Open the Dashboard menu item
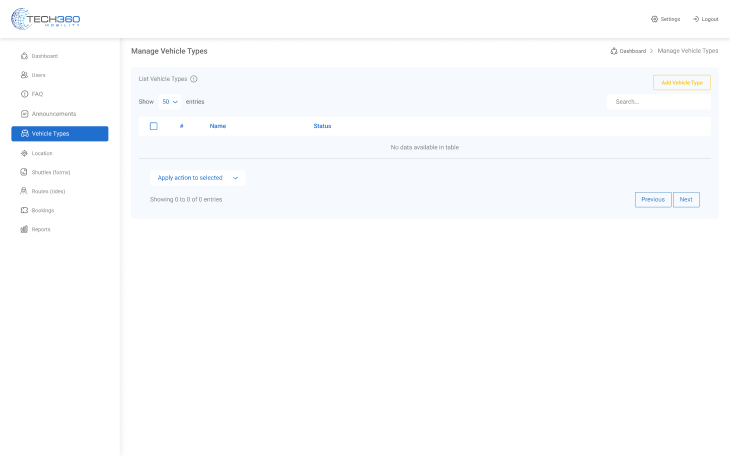Screen dimensions: 730x457 tap(60, 56)
